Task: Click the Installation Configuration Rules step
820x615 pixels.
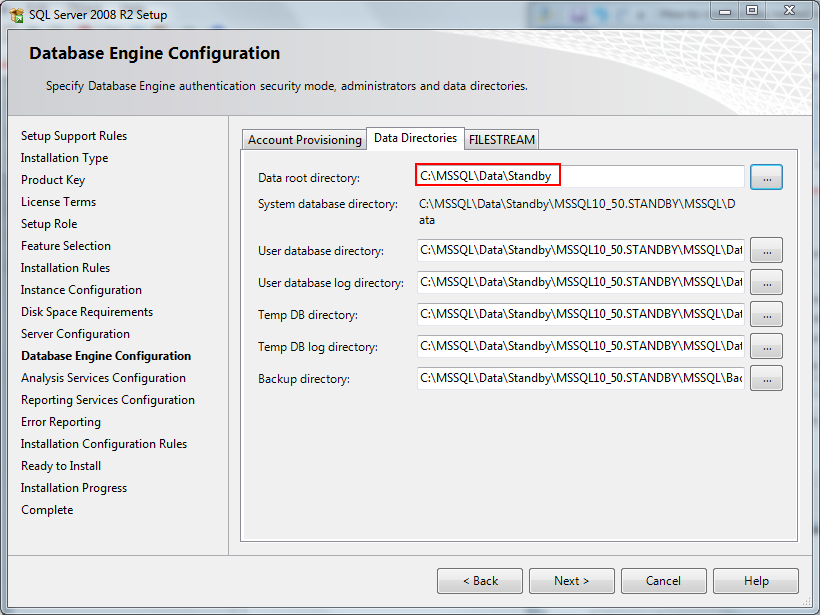Action: point(104,443)
